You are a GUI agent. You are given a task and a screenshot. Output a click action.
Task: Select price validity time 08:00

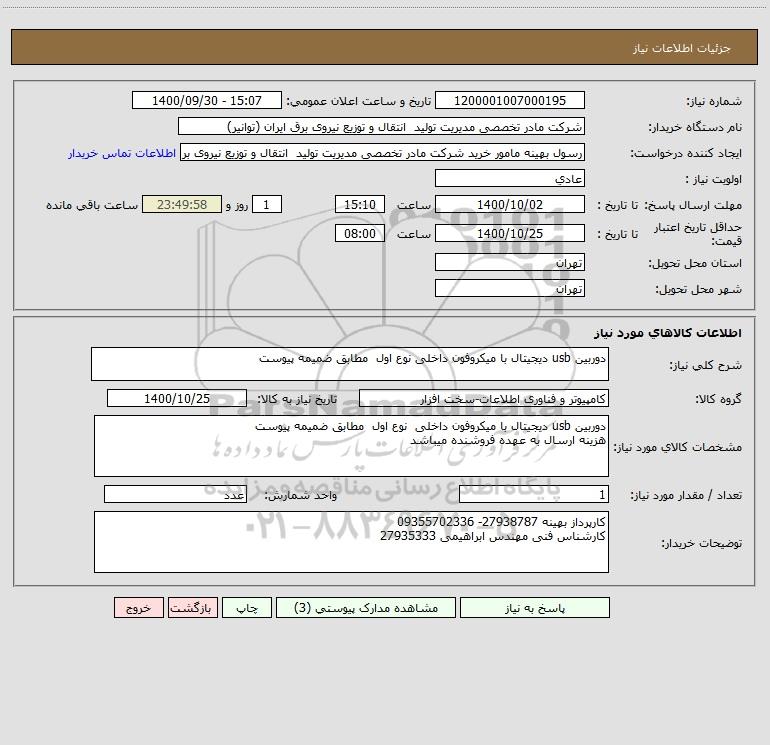coord(360,233)
